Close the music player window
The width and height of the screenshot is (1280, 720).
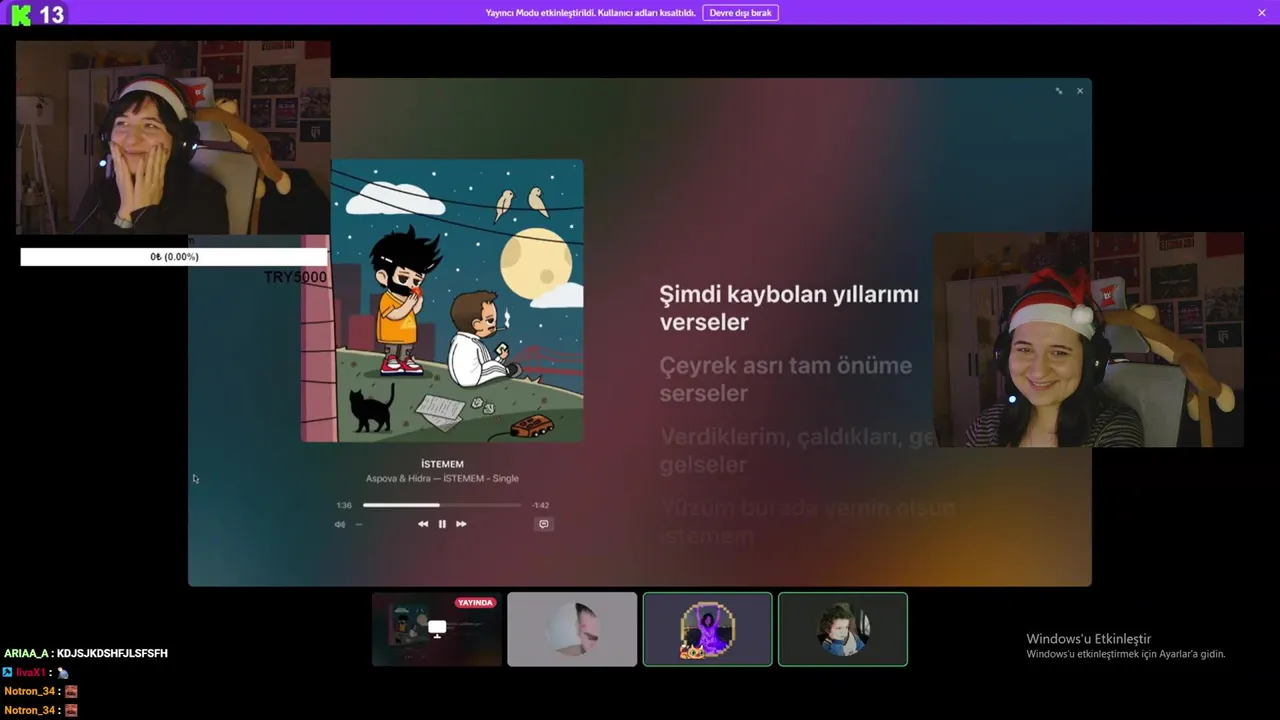pyautogui.click(x=1080, y=91)
